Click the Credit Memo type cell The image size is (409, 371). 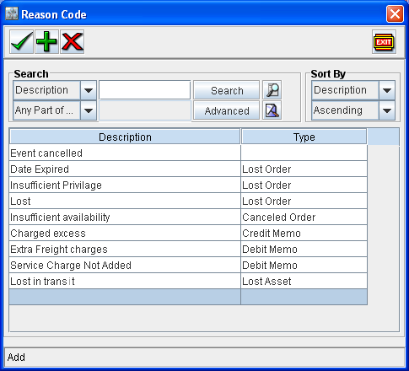(304, 233)
